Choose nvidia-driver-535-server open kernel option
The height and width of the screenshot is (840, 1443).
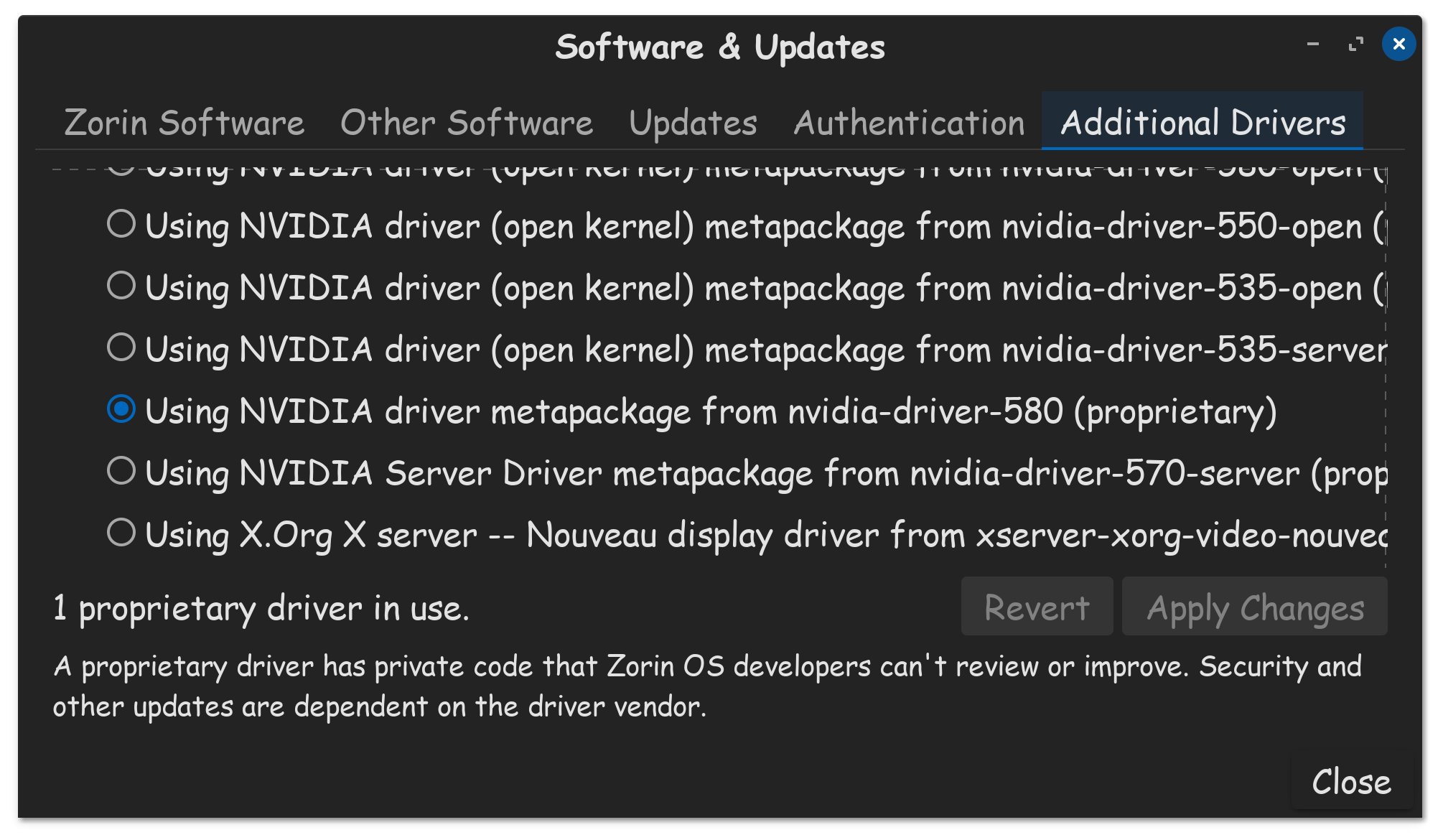pyautogui.click(x=121, y=348)
